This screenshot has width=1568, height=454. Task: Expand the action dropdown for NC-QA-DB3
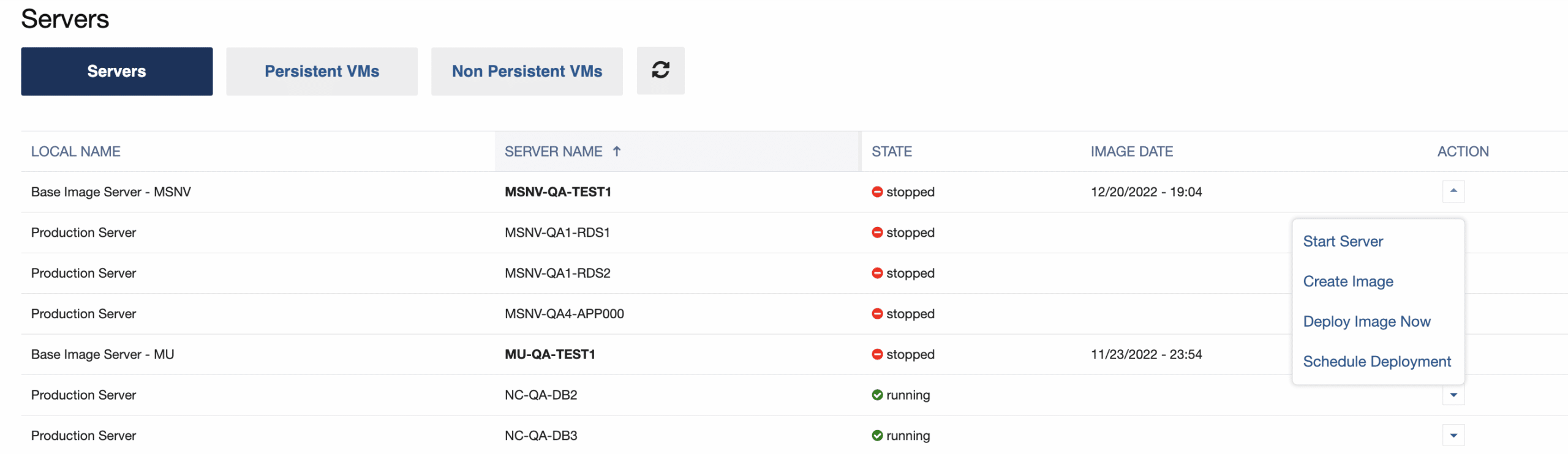tap(1453, 436)
